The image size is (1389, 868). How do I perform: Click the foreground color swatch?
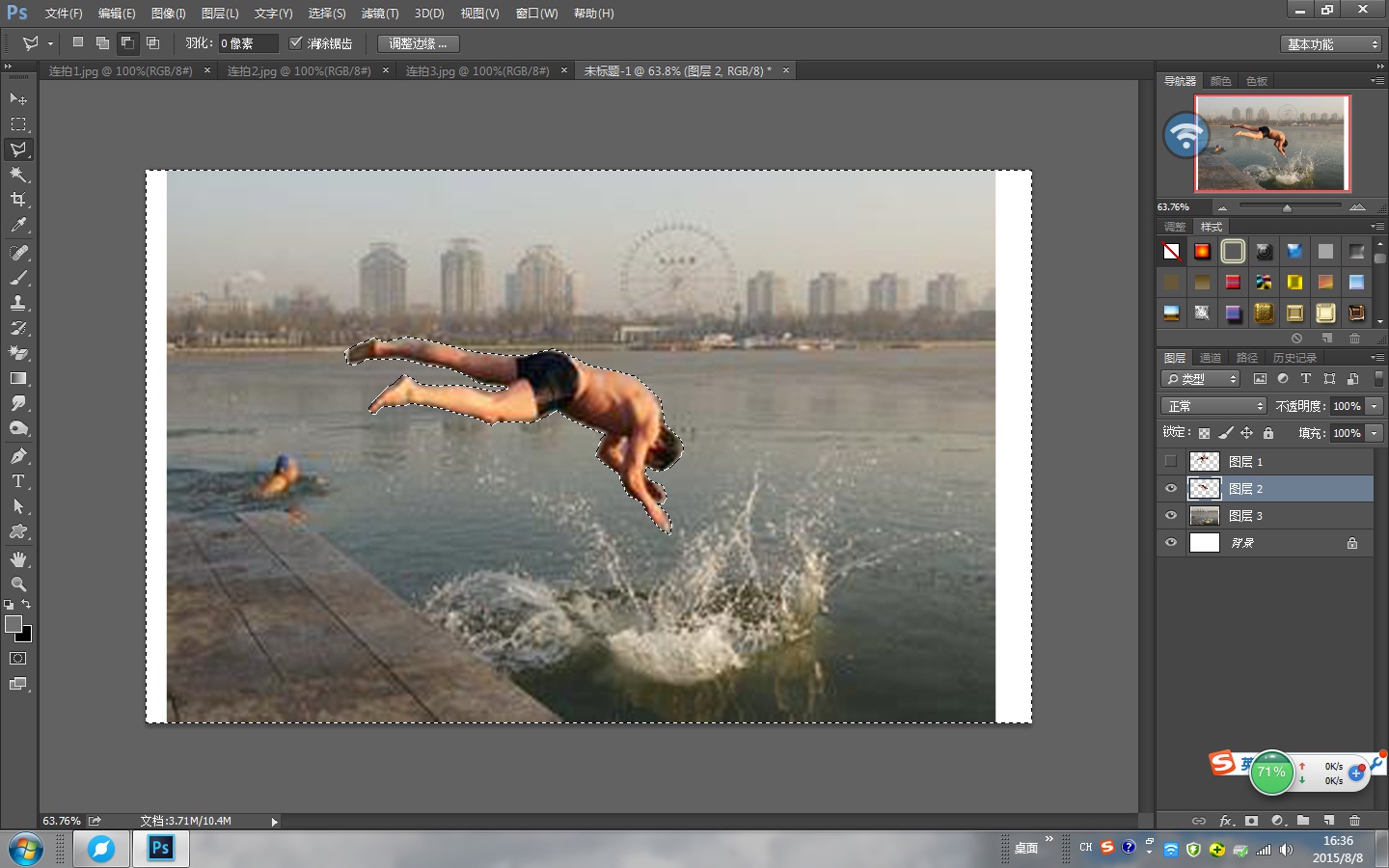click(x=14, y=624)
